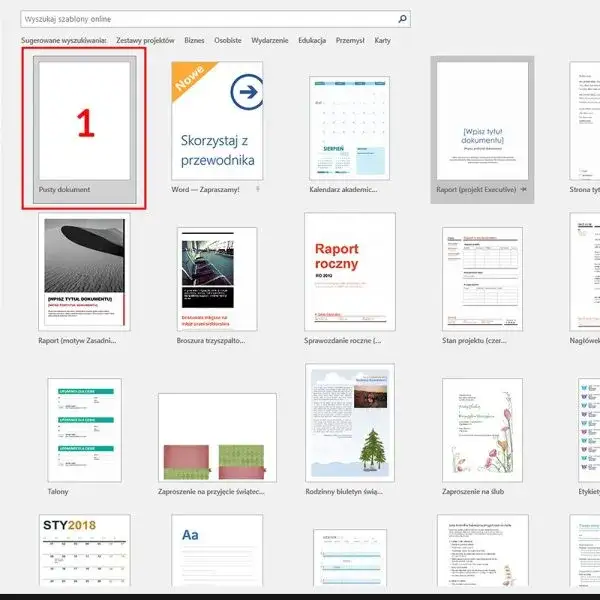Choose the Aa lined document template
The width and height of the screenshot is (600, 600).
click(217, 550)
